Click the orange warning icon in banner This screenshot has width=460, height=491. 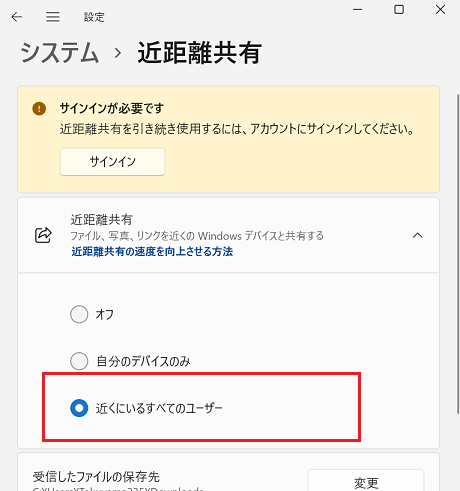pyautogui.click(x=39, y=109)
